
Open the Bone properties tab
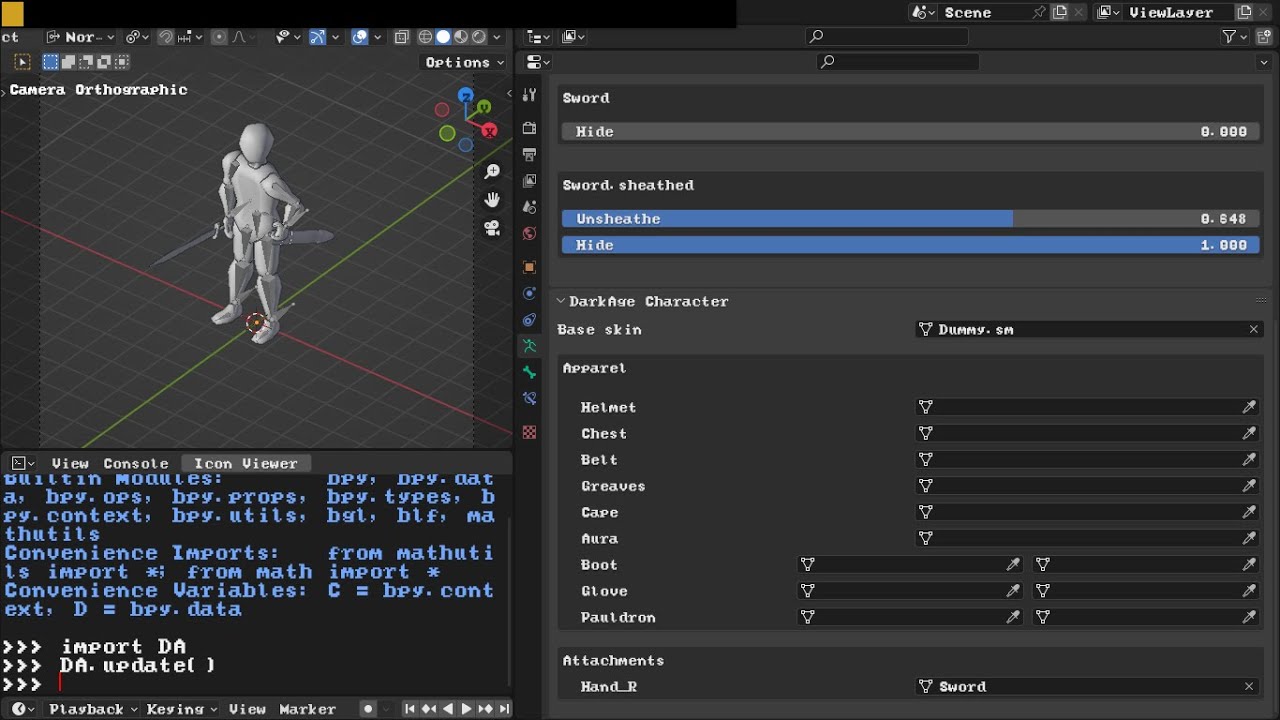[x=530, y=372]
